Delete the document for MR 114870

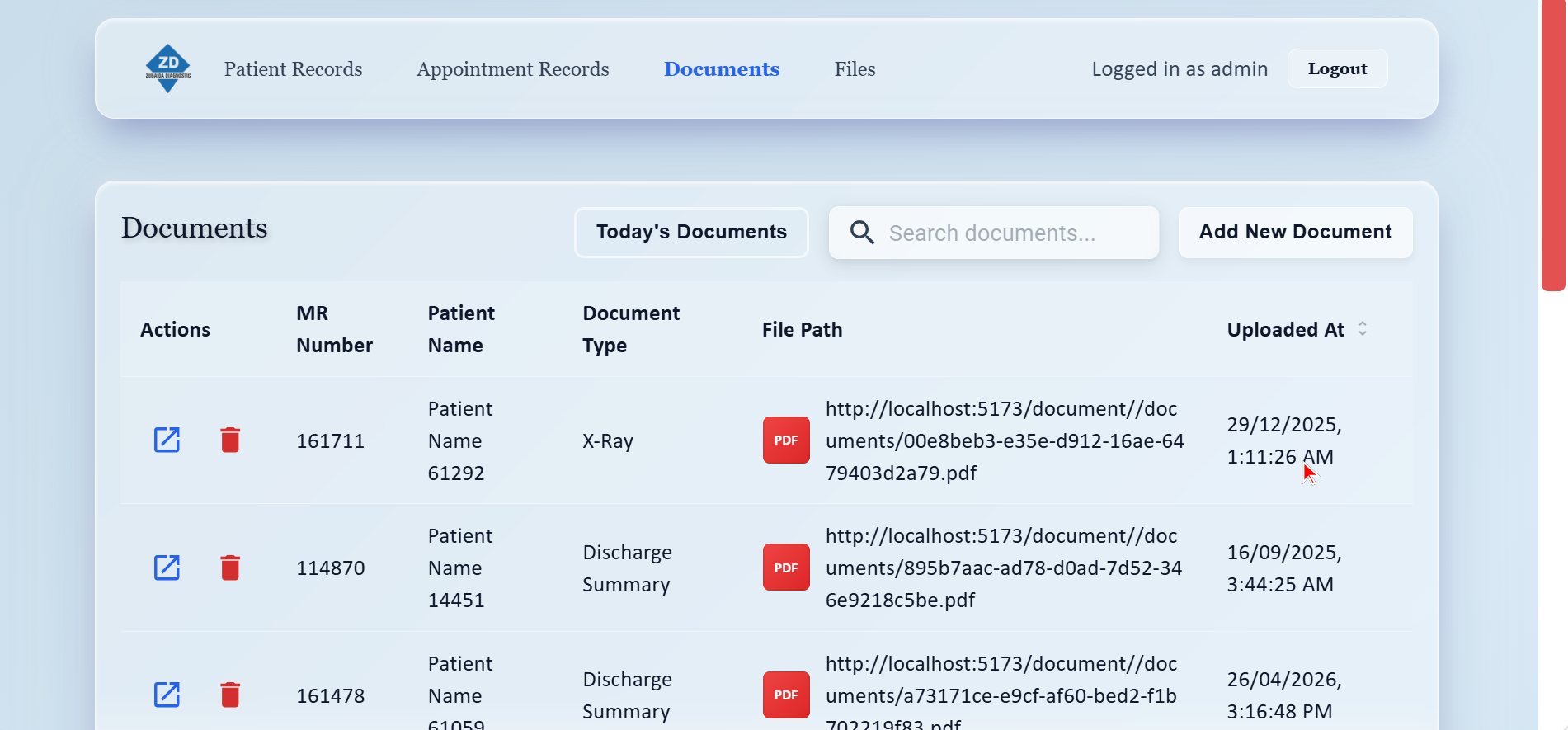(x=230, y=568)
